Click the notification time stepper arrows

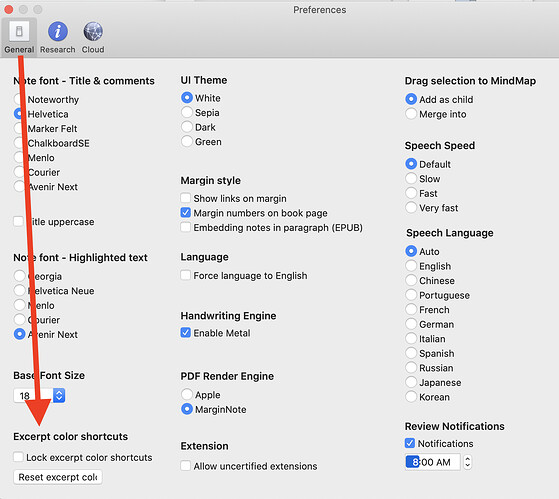(467, 462)
